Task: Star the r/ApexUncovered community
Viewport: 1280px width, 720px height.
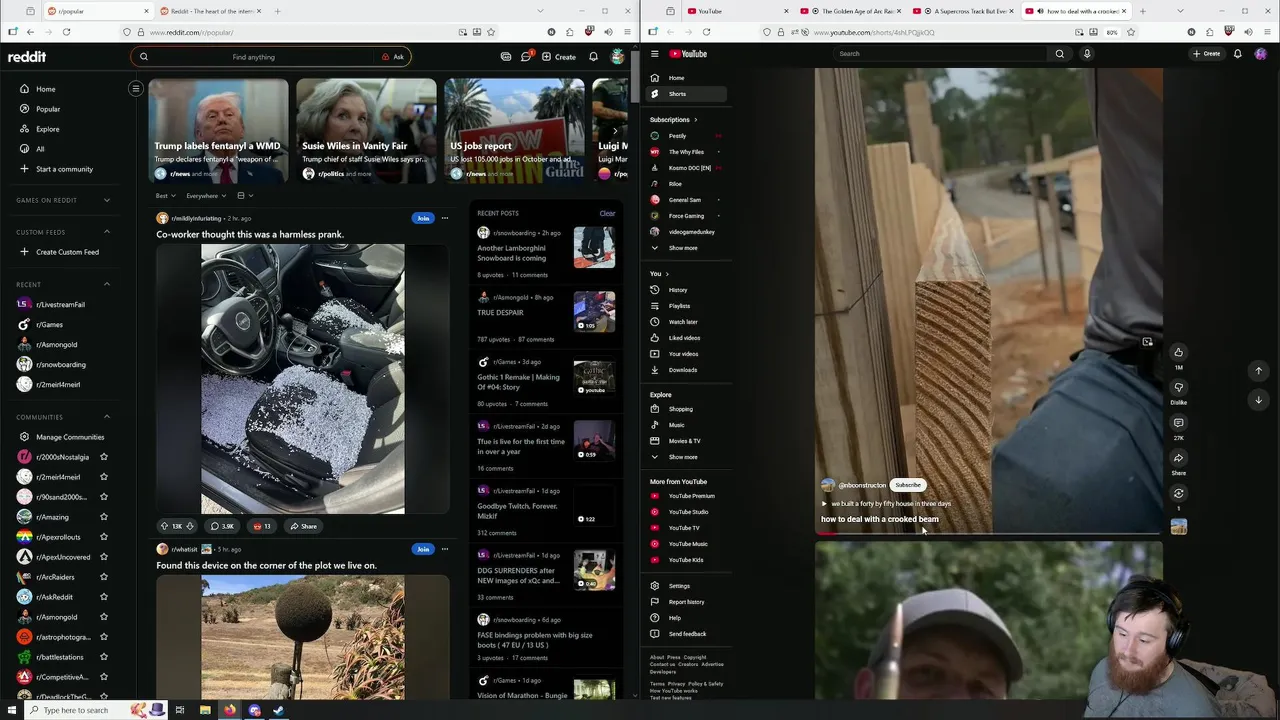Action: click(103, 557)
